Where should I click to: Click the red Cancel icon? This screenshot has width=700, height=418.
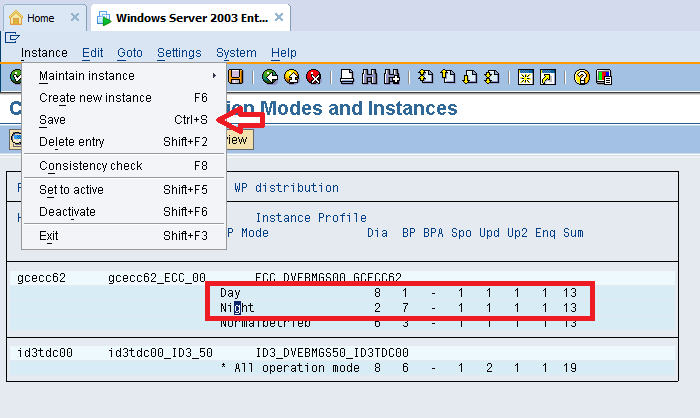point(314,77)
